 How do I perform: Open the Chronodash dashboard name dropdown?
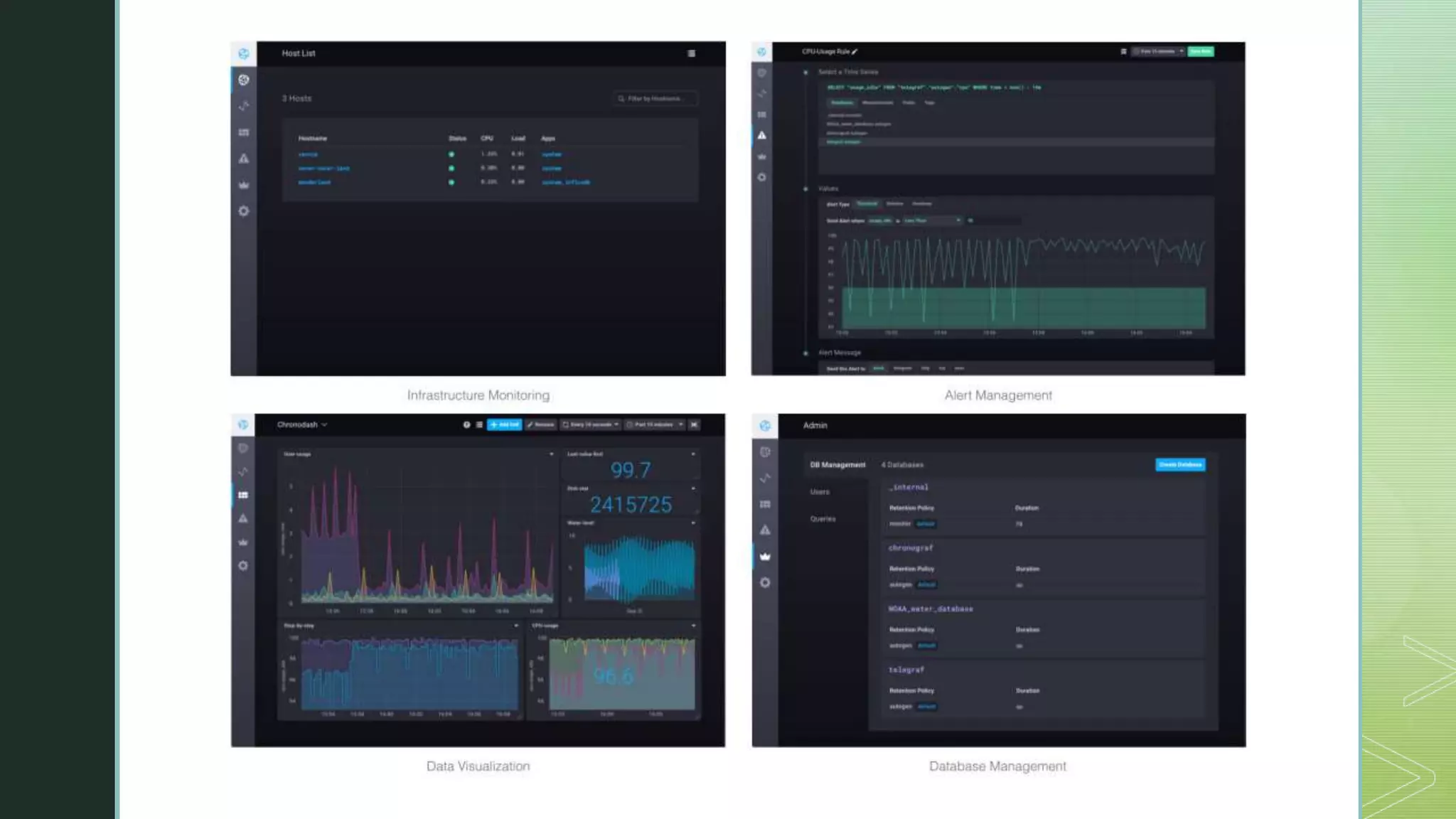click(x=302, y=424)
